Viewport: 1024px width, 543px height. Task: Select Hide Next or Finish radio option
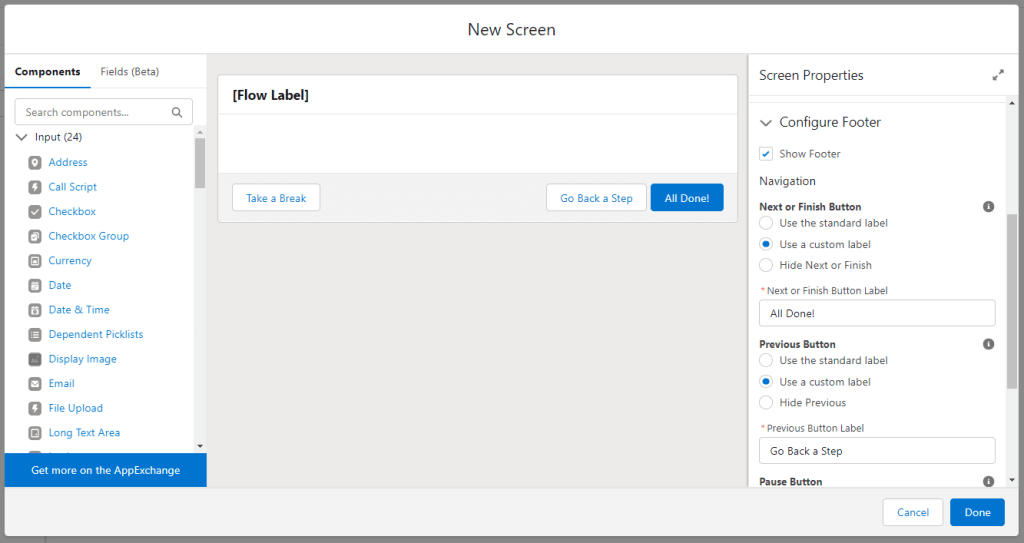point(766,265)
